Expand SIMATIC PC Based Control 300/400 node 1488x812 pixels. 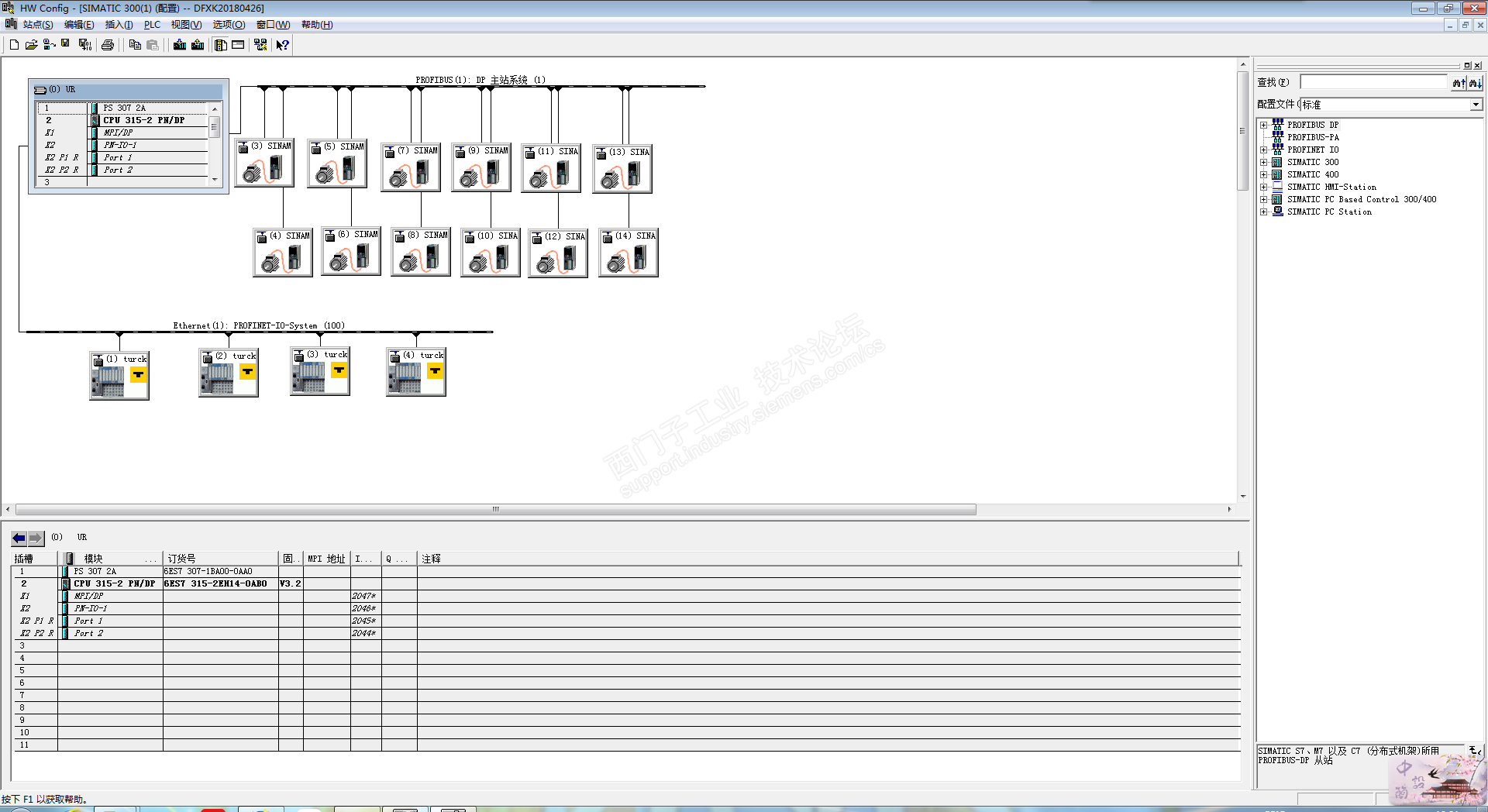[1264, 199]
